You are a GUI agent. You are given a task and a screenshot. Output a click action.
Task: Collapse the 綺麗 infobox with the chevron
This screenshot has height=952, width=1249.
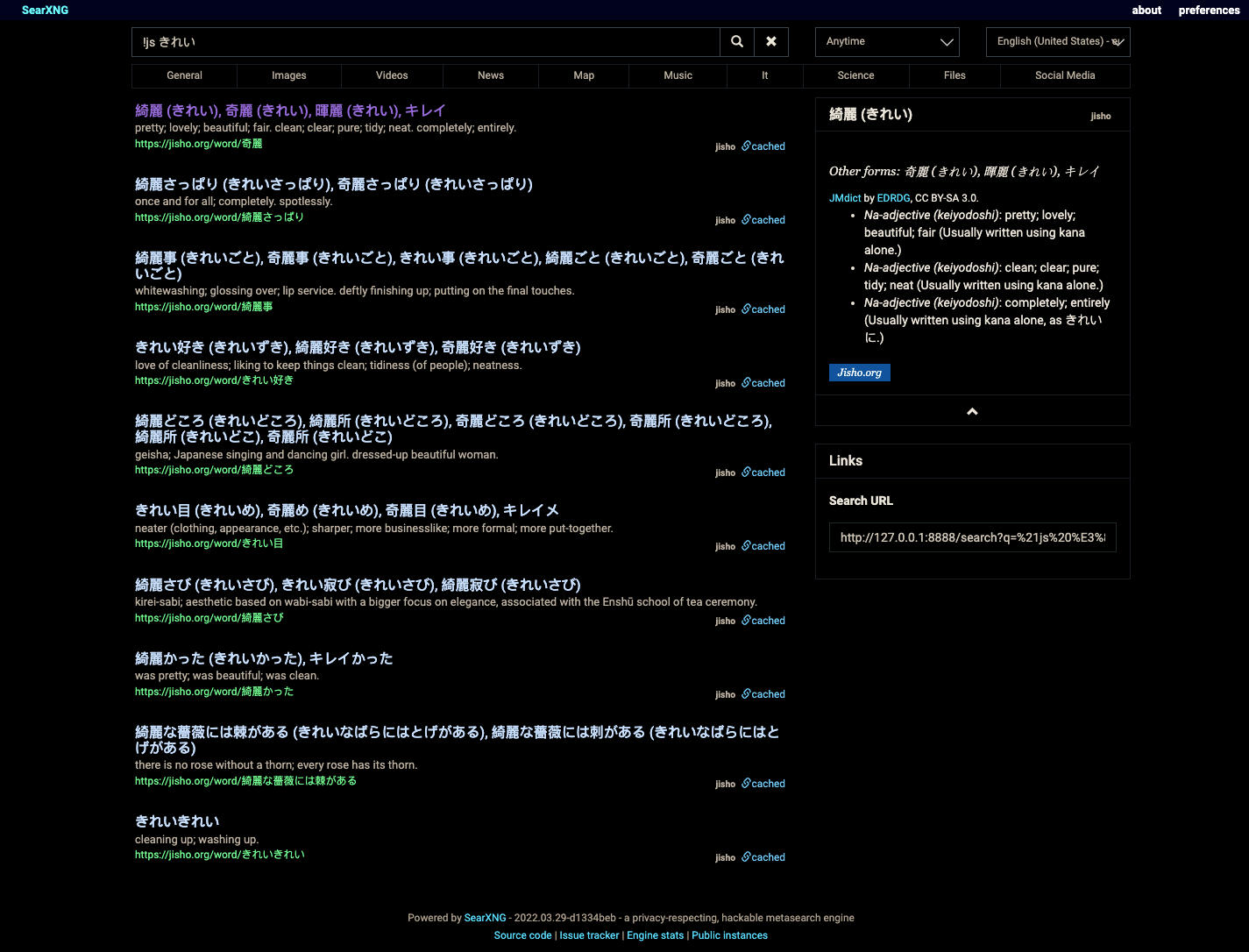click(x=971, y=410)
